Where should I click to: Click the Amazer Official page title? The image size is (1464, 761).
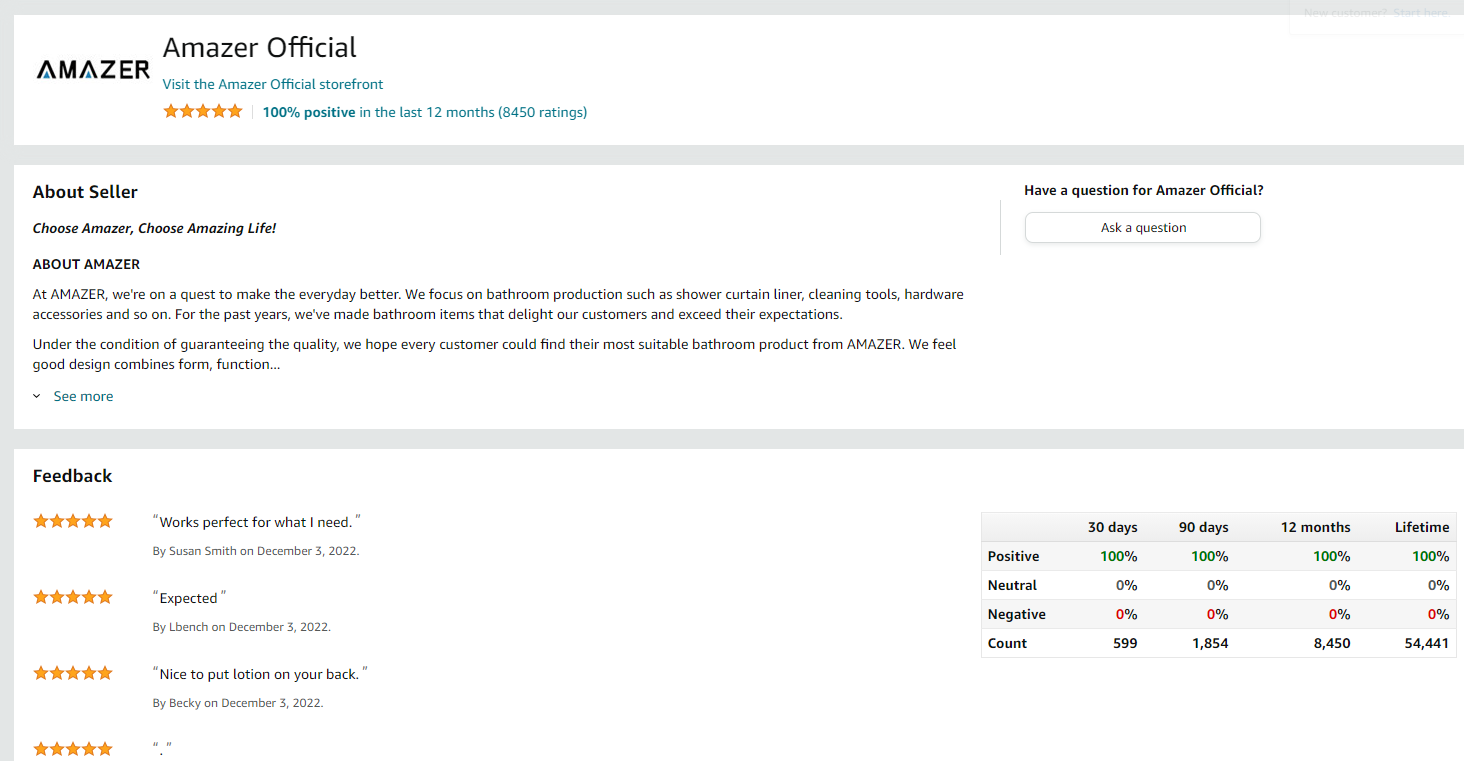(260, 47)
